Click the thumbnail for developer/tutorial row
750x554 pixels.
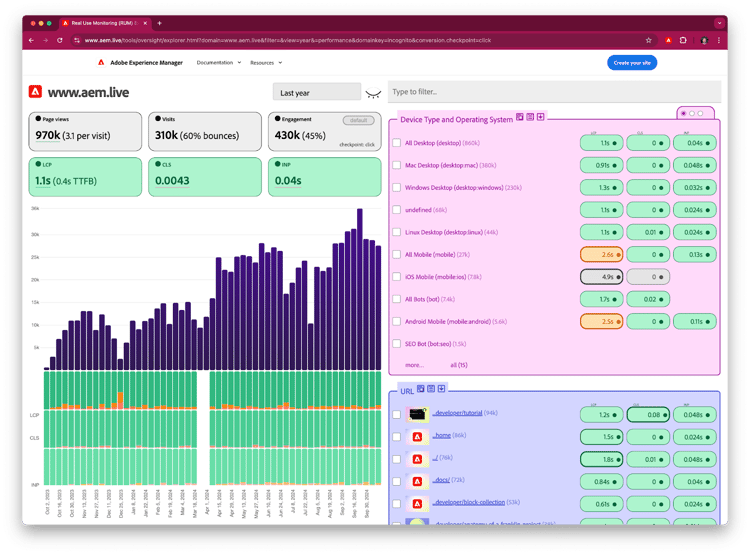(417, 414)
